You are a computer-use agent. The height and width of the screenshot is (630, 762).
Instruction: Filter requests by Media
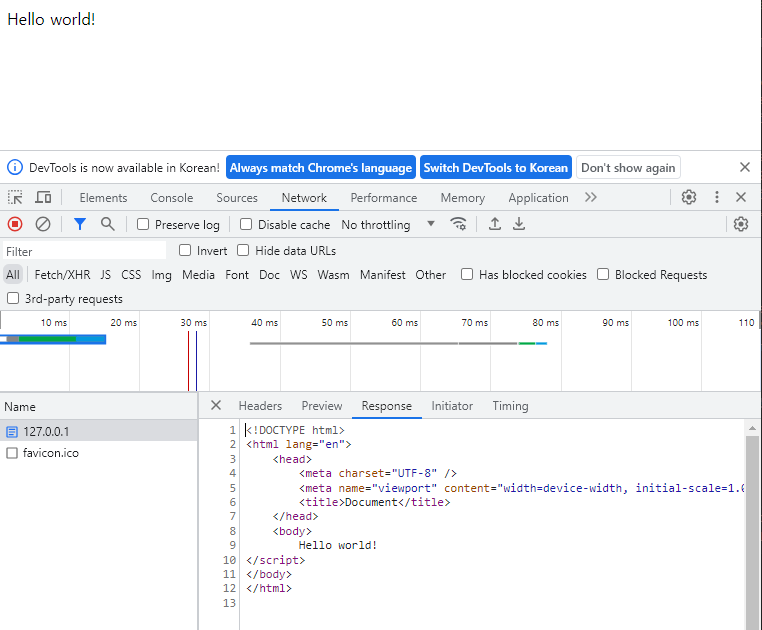[198, 275]
